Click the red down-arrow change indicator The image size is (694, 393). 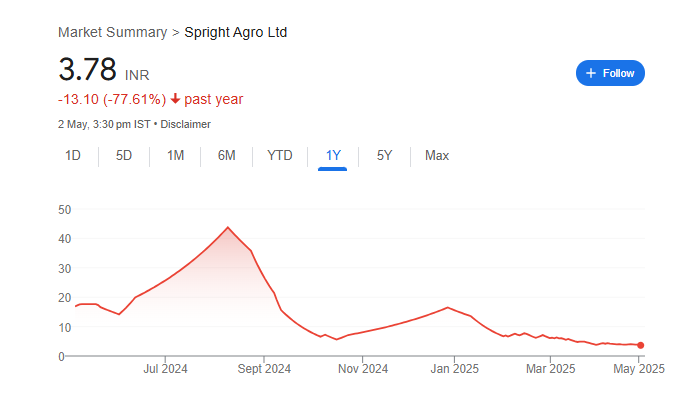point(175,99)
